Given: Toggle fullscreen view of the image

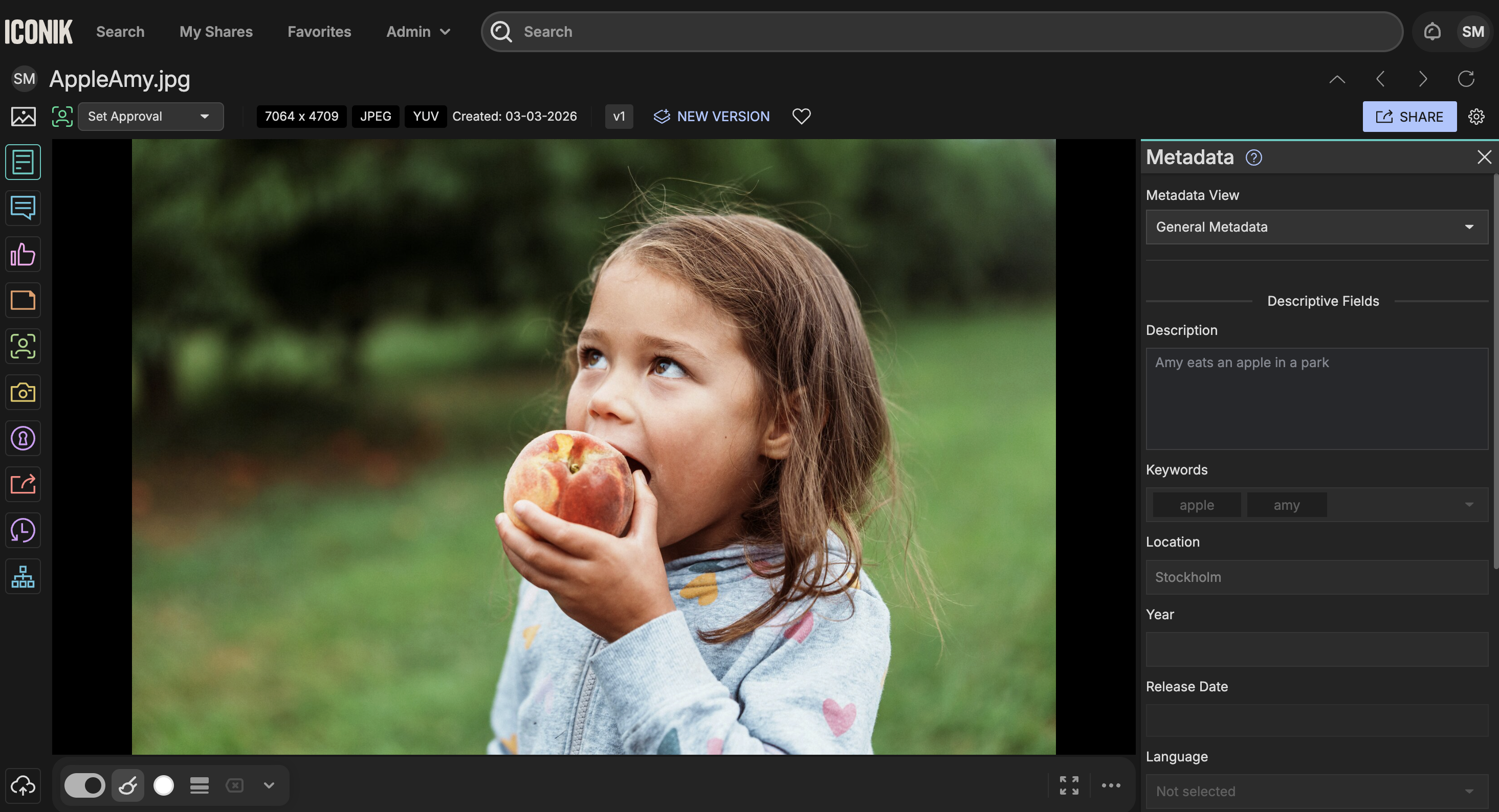Looking at the screenshot, I should (1068, 786).
